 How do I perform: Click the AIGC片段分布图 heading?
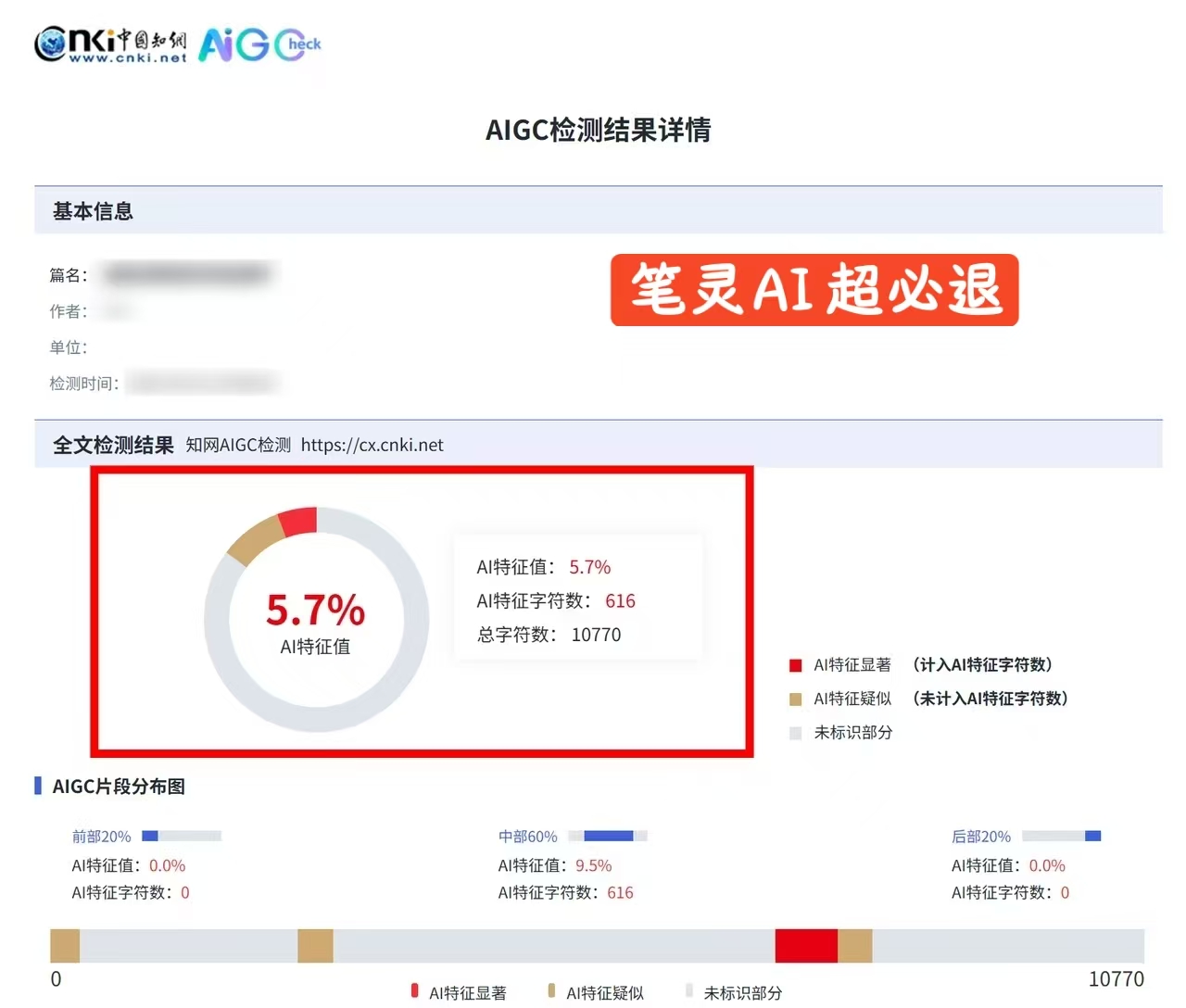(119, 787)
